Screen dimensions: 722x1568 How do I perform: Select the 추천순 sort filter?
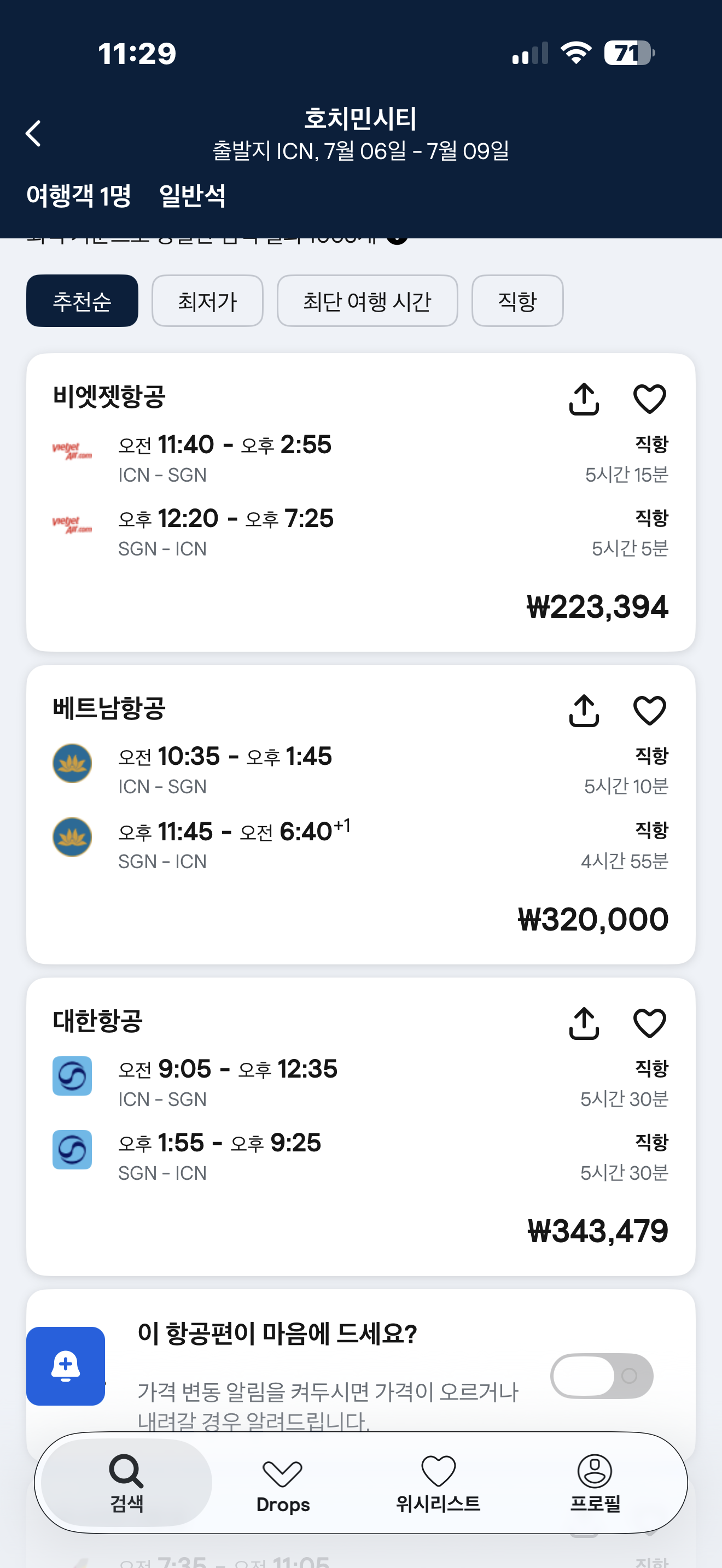point(82,301)
